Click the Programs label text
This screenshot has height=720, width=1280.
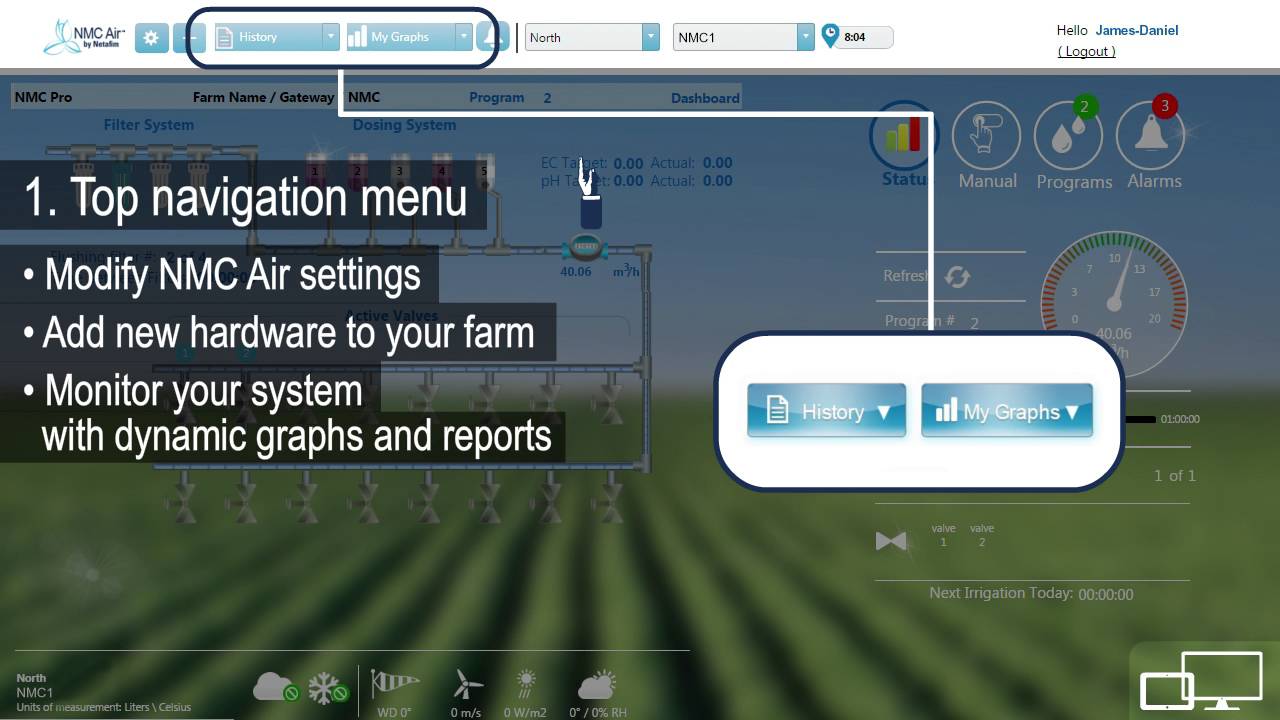pos(1075,182)
